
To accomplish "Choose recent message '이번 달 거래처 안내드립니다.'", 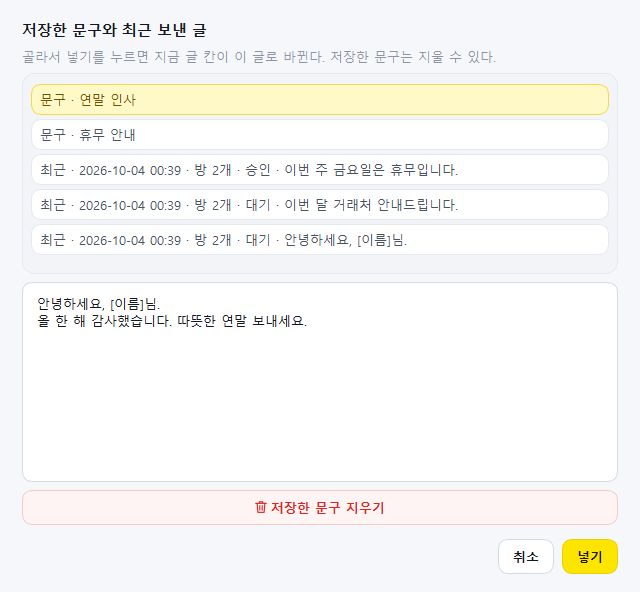I will (x=320, y=205).
